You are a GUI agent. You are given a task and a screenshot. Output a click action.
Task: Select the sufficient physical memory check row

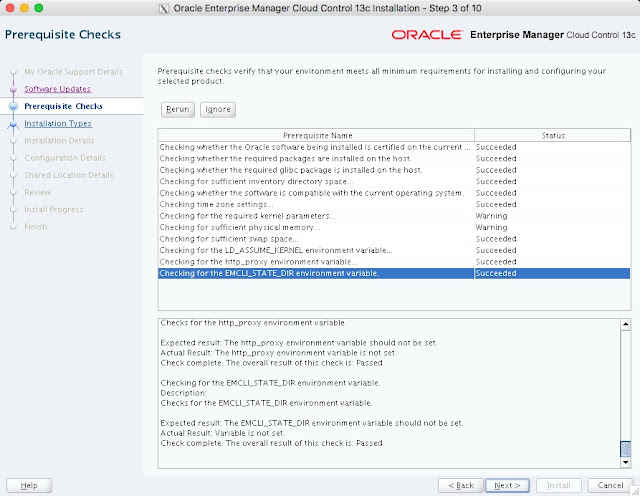coord(394,227)
